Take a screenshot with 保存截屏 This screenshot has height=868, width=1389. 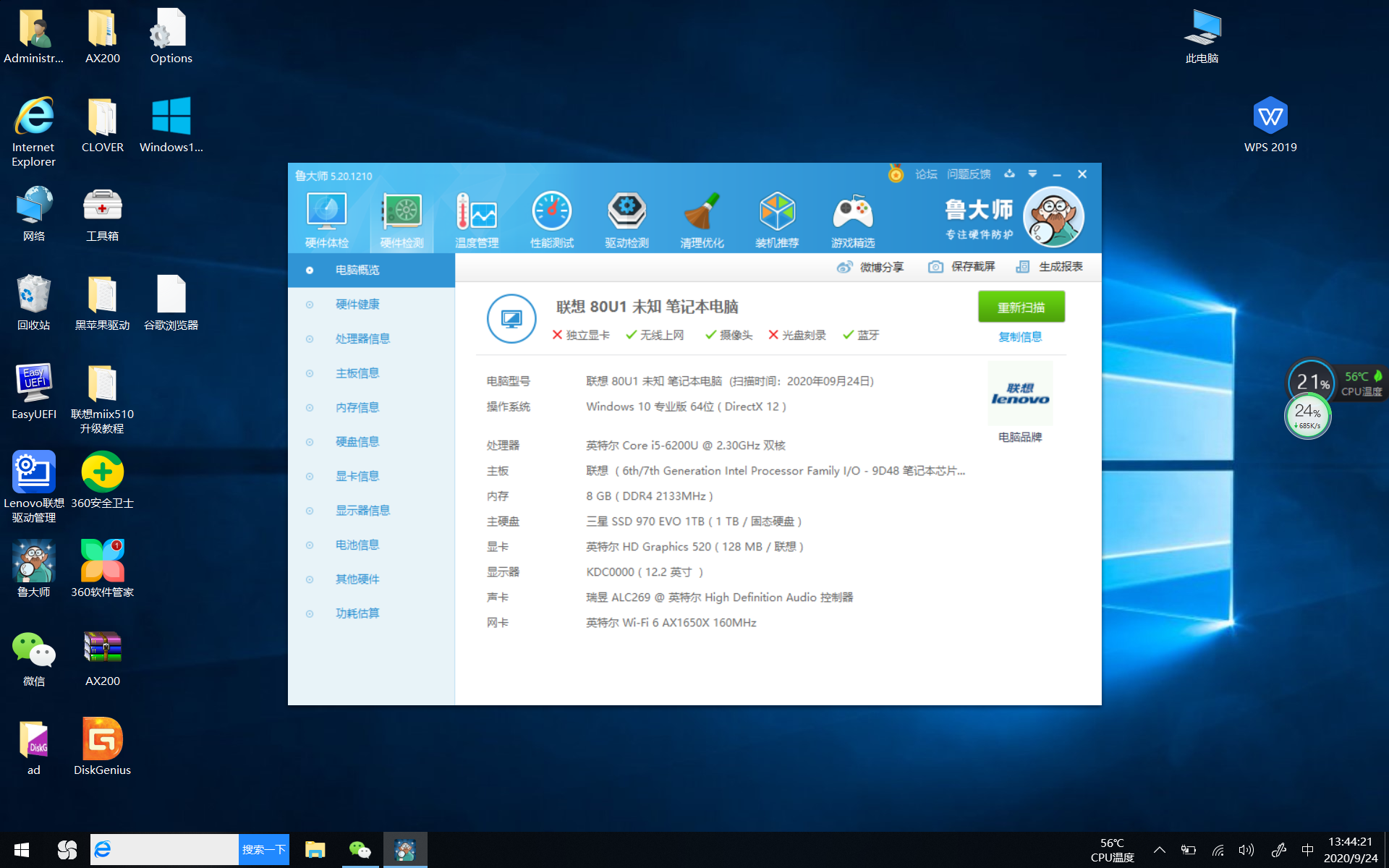click(x=961, y=267)
